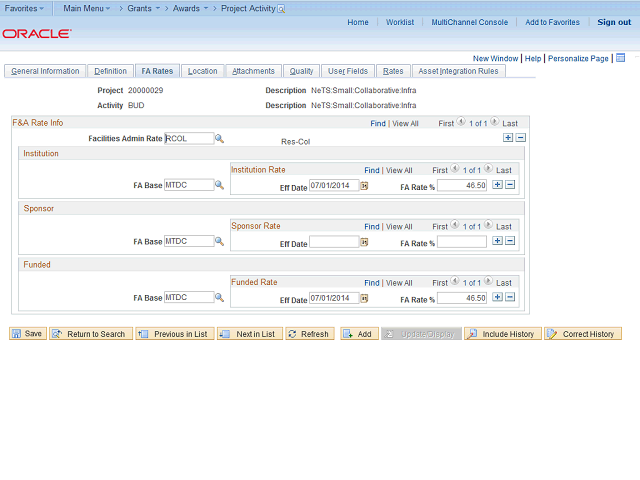Click the Correct History button

point(583,333)
